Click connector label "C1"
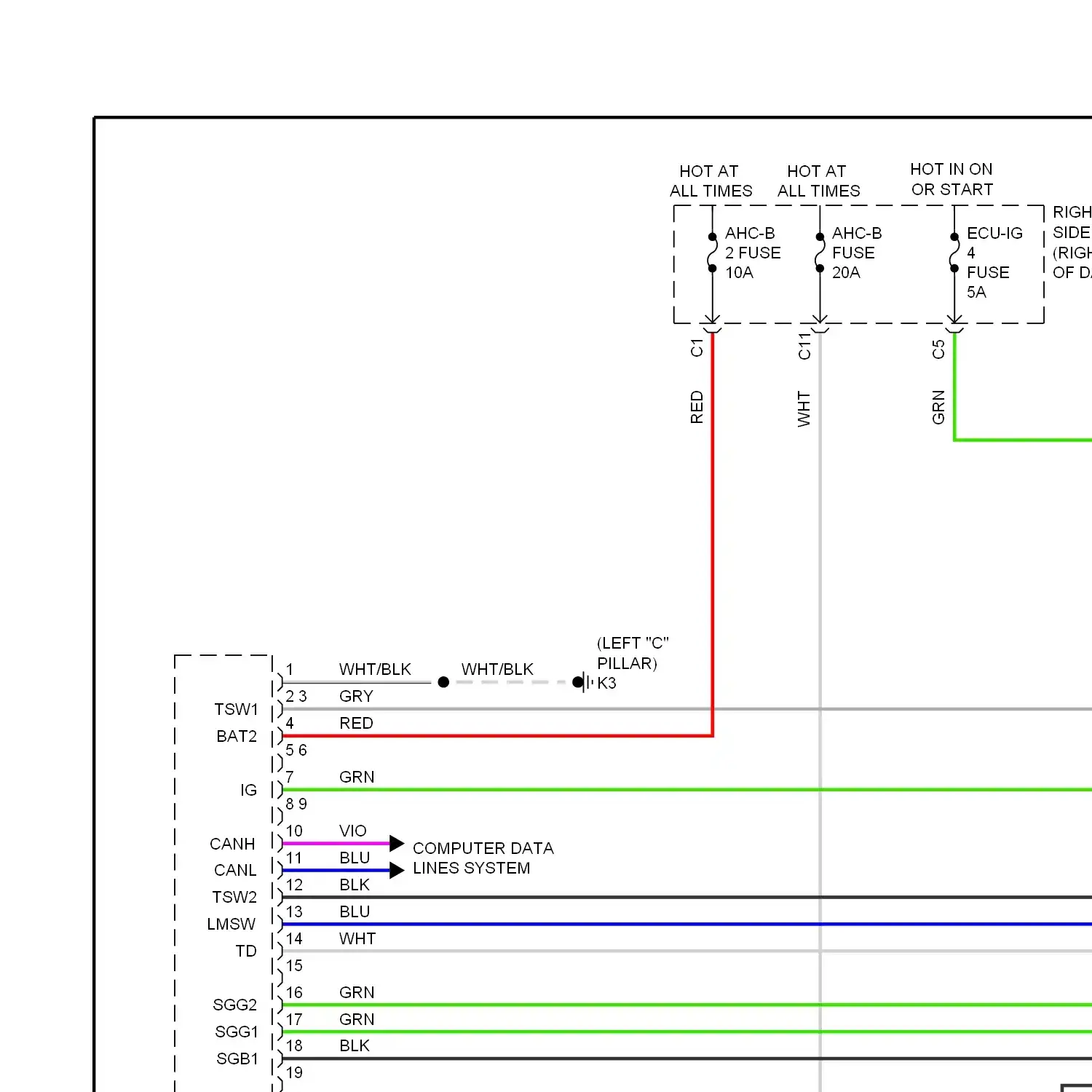Viewport: 1092px width, 1092px height. click(x=697, y=348)
